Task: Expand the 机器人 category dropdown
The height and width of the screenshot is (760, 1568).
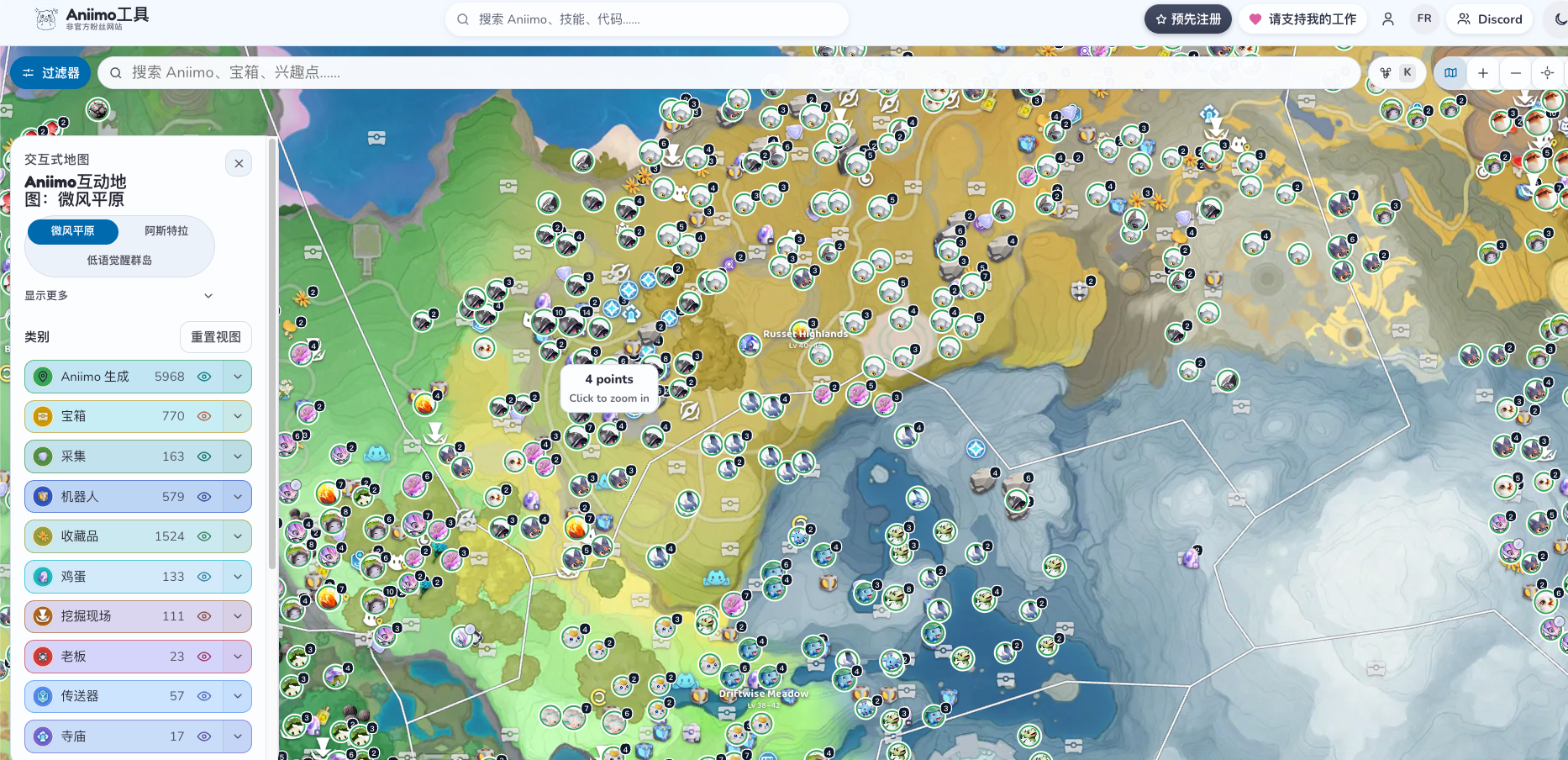Action: point(238,497)
